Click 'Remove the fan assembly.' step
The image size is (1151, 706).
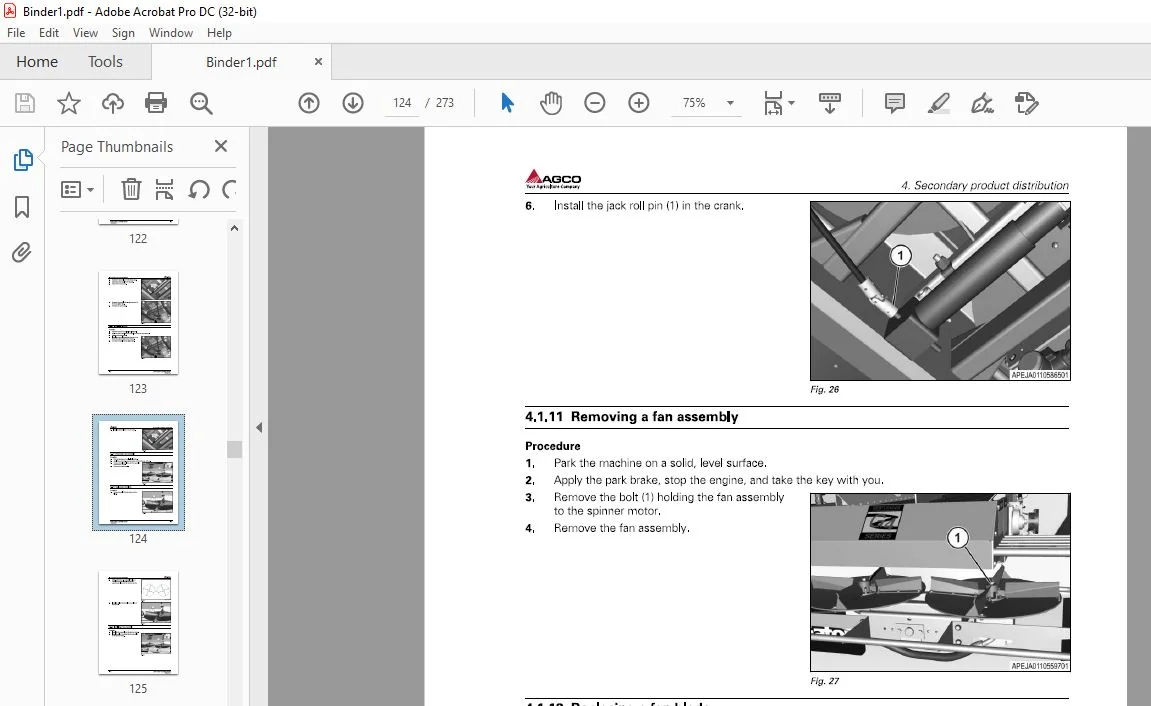click(x=622, y=528)
